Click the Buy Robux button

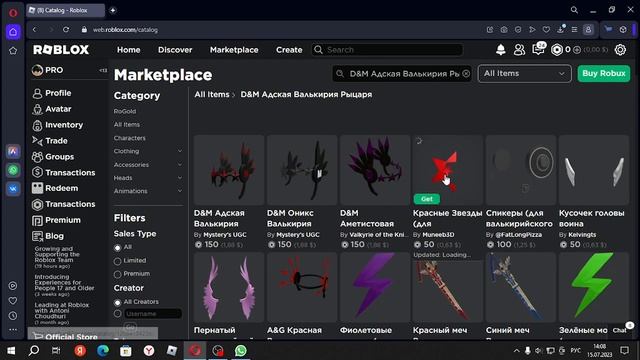pyautogui.click(x=604, y=73)
